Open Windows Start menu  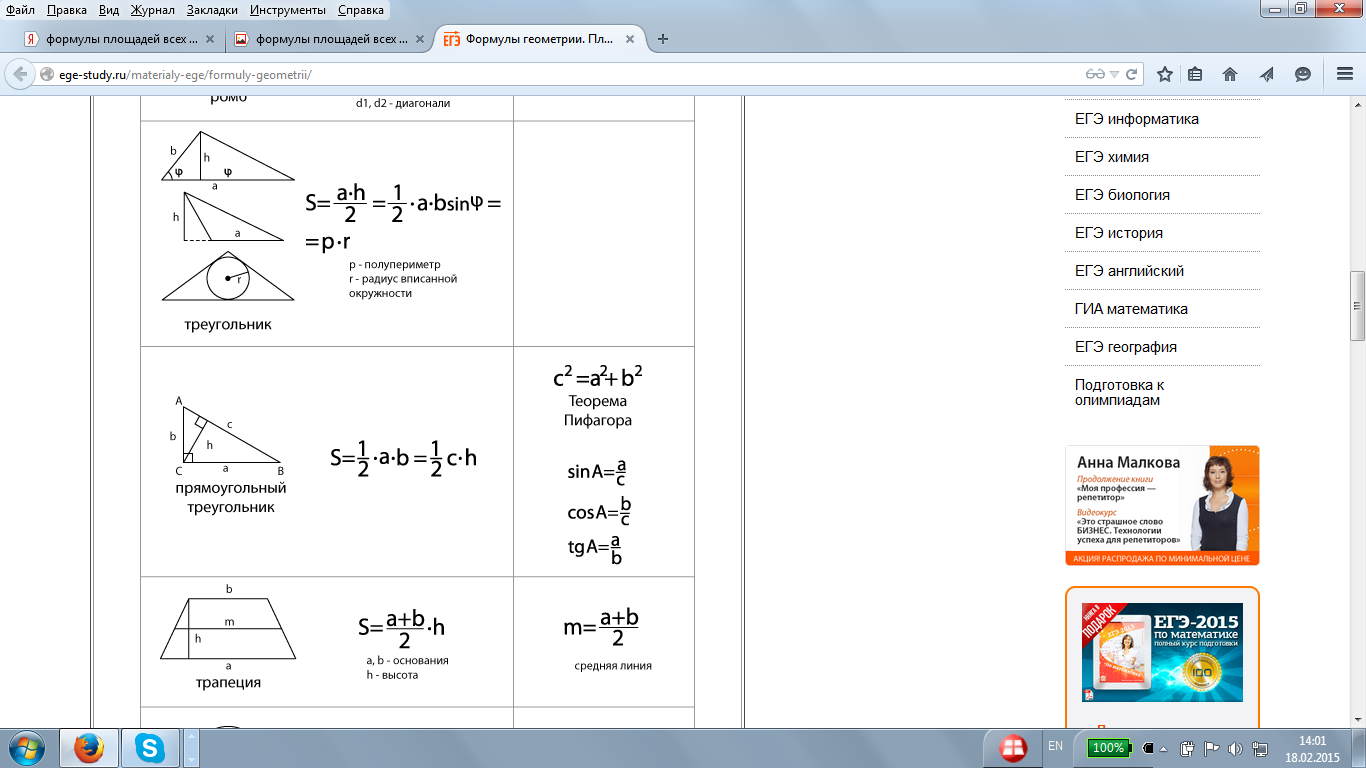pyautogui.click(x=27, y=747)
